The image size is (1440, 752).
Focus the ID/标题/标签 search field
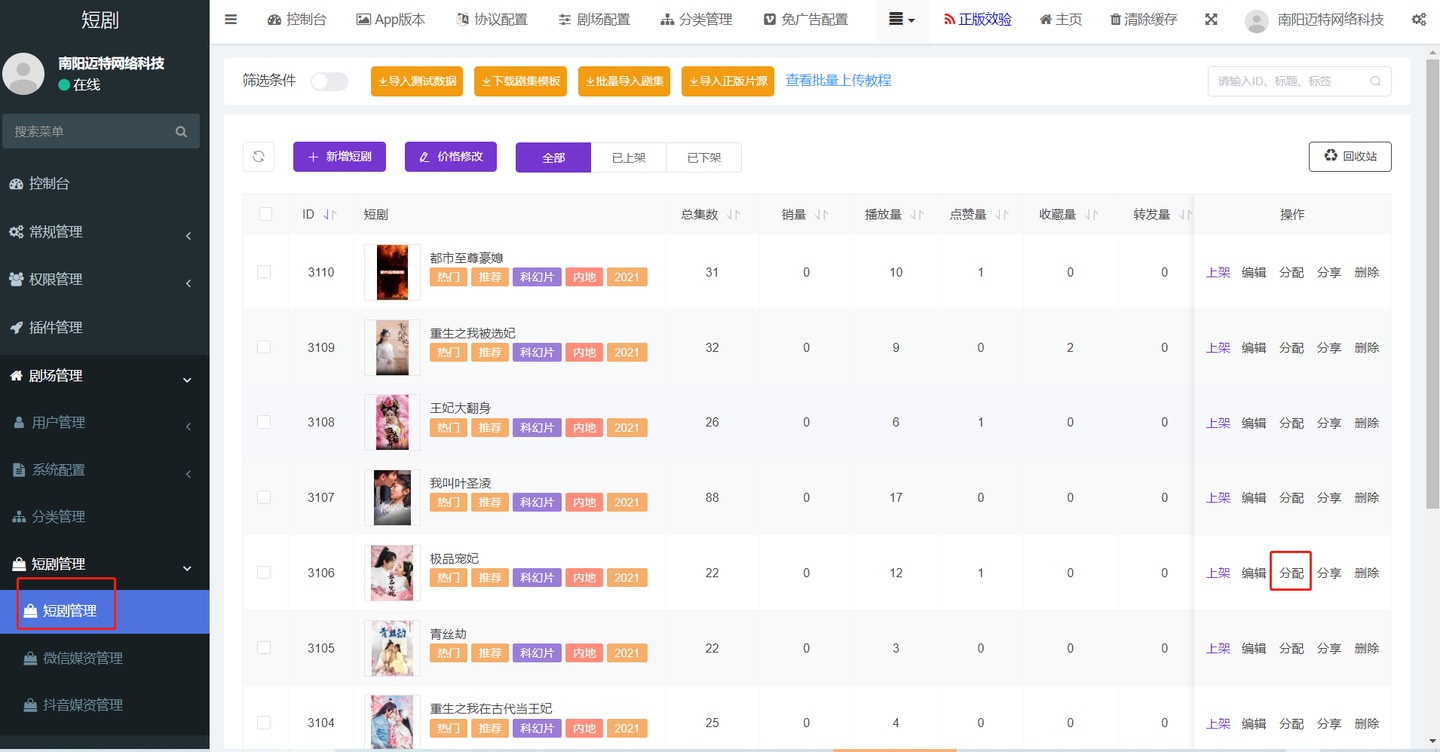[1299, 81]
